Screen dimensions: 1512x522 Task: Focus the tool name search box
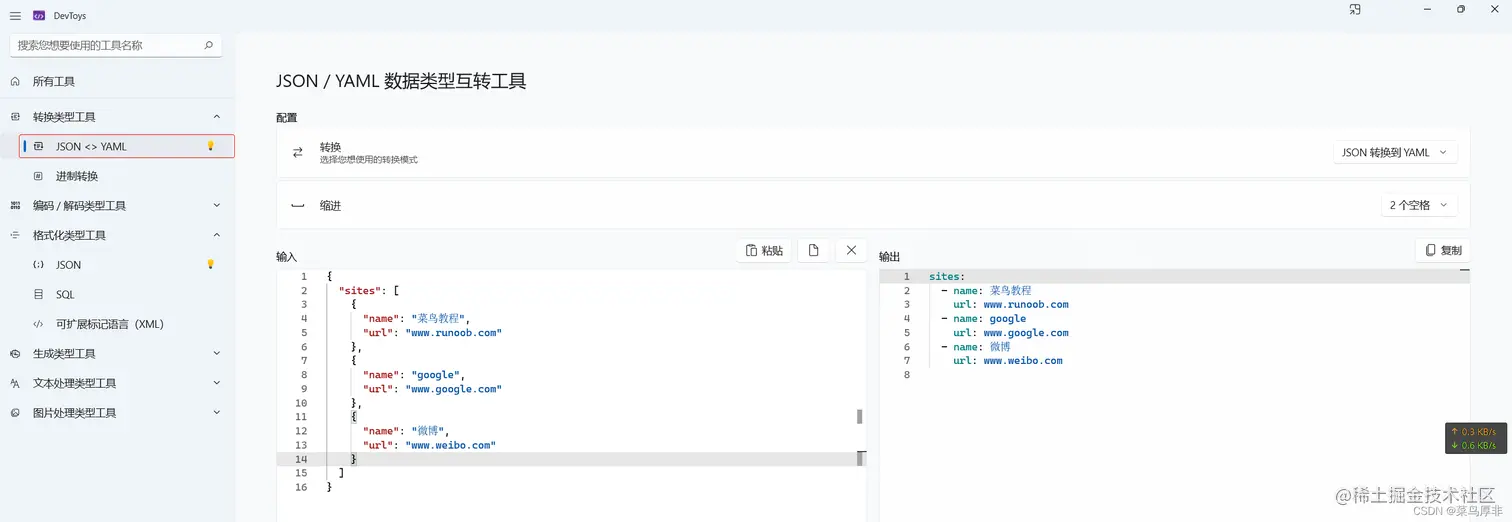pos(116,45)
